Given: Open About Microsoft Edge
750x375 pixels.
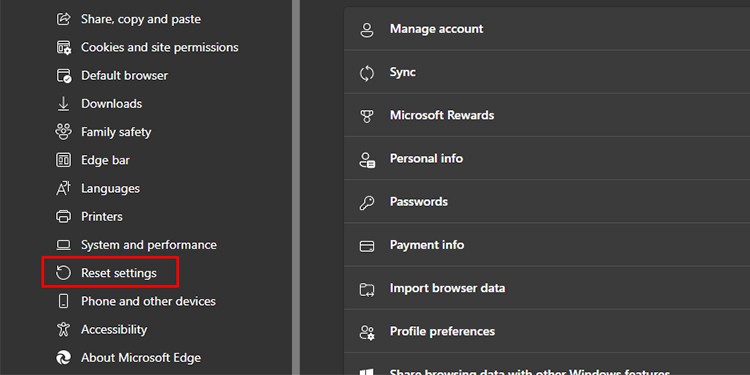Looking at the screenshot, I should [141, 358].
